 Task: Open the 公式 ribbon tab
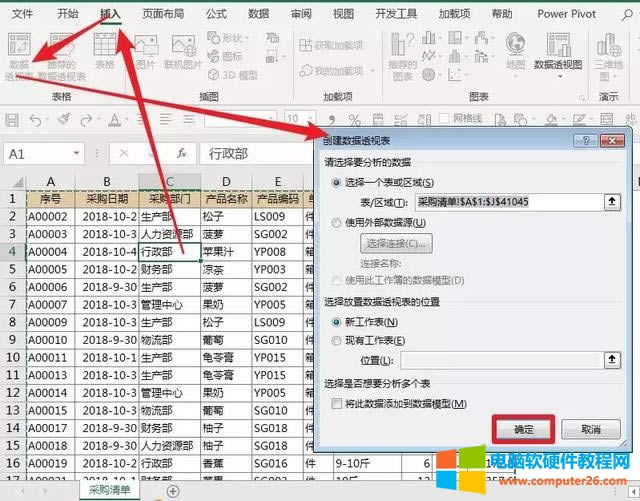click(215, 14)
